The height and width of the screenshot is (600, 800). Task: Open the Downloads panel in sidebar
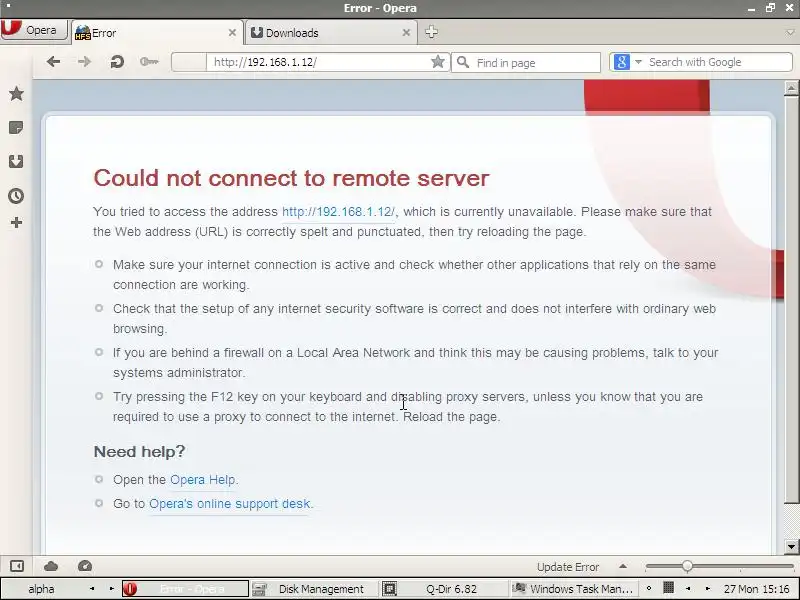[x=16, y=162]
